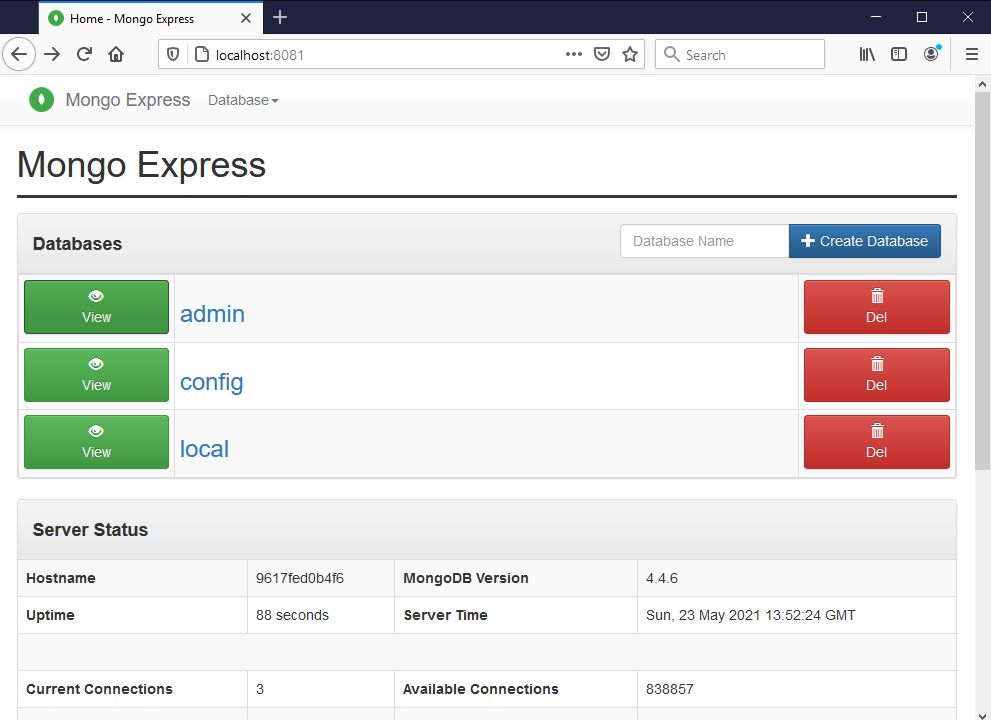Image resolution: width=991 pixels, height=720 pixels.
Task: Open the Library bookmarks icon
Action: coord(867,54)
